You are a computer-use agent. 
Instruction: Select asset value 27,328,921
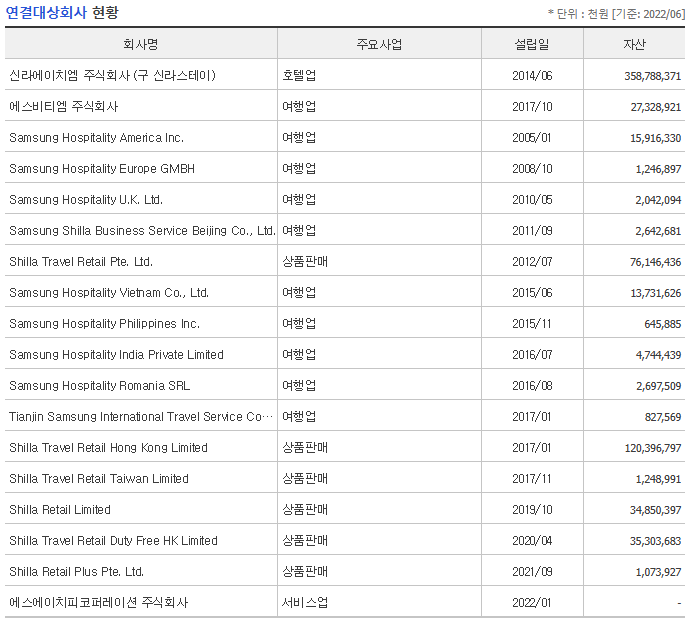tap(656, 107)
